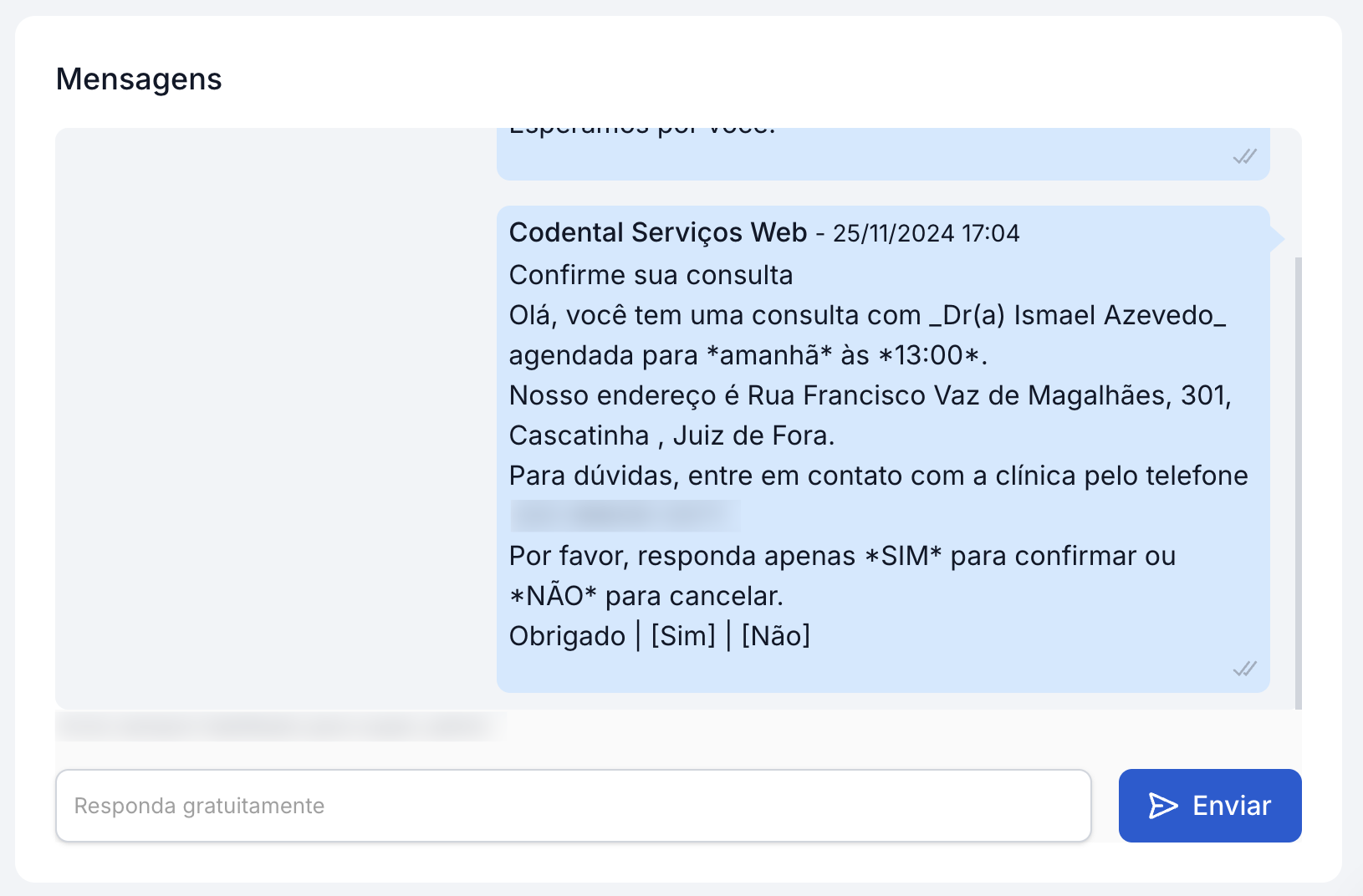The width and height of the screenshot is (1363, 896).
Task: Select the "Codental Serviços Web" sender name
Action: [x=658, y=232]
